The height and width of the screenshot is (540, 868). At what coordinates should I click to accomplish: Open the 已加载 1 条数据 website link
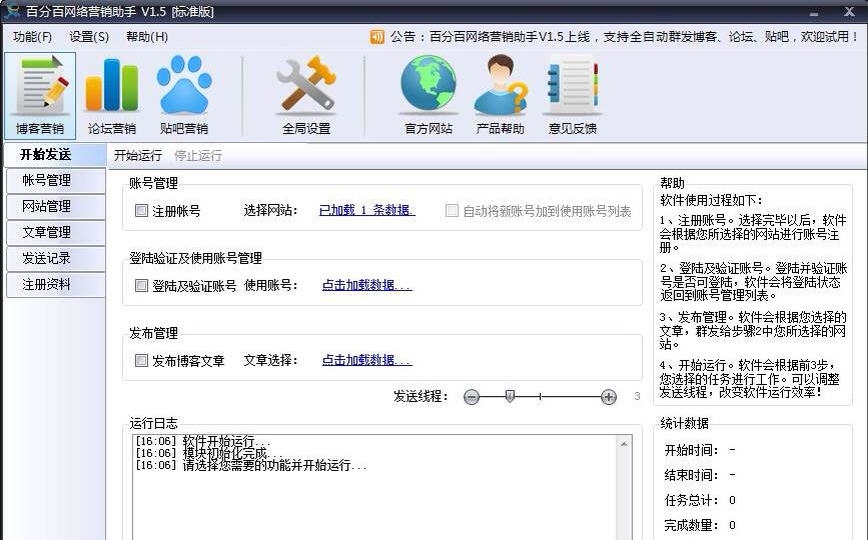[x=366, y=210]
